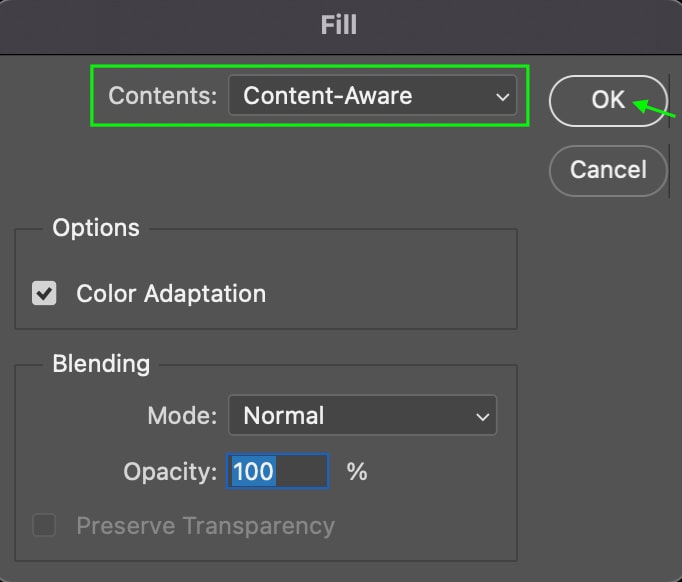682x582 pixels.
Task: Open the Contents dropdown showing Content-Aware
Action: [372, 95]
